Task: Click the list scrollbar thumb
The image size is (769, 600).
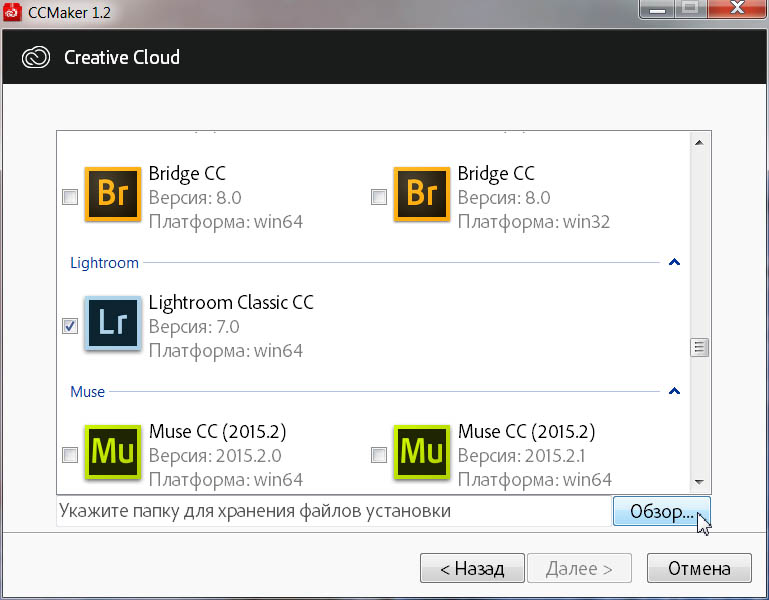Action: pyautogui.click(x=699, y=348)
